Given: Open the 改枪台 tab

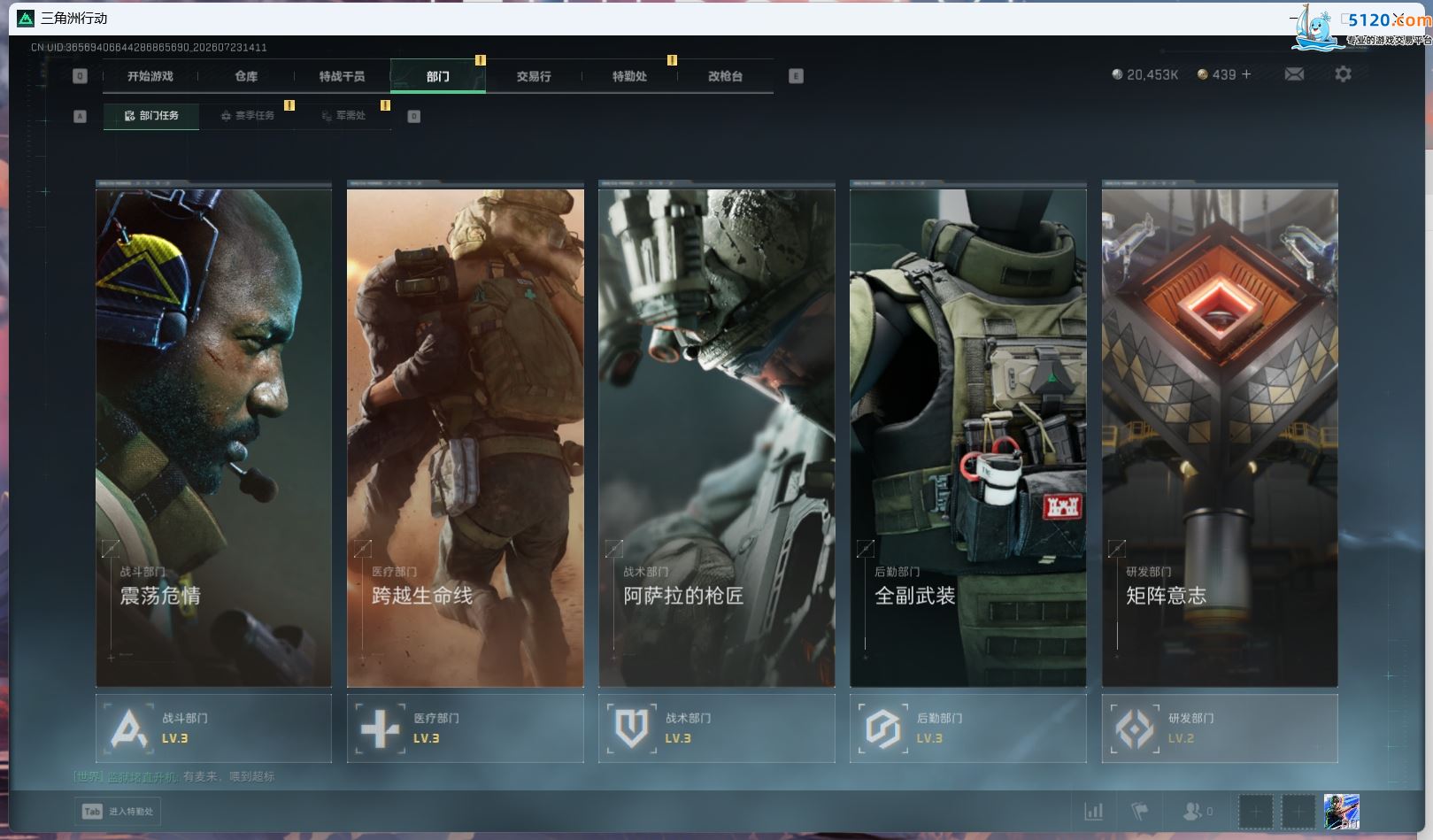Looking at the screenshot, I should click(725, 76).
